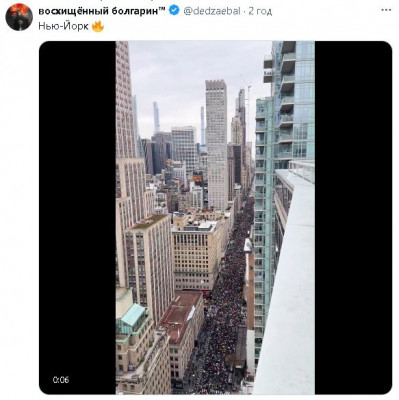
Task: Open the three-dot more options menu
Action: 386,10
